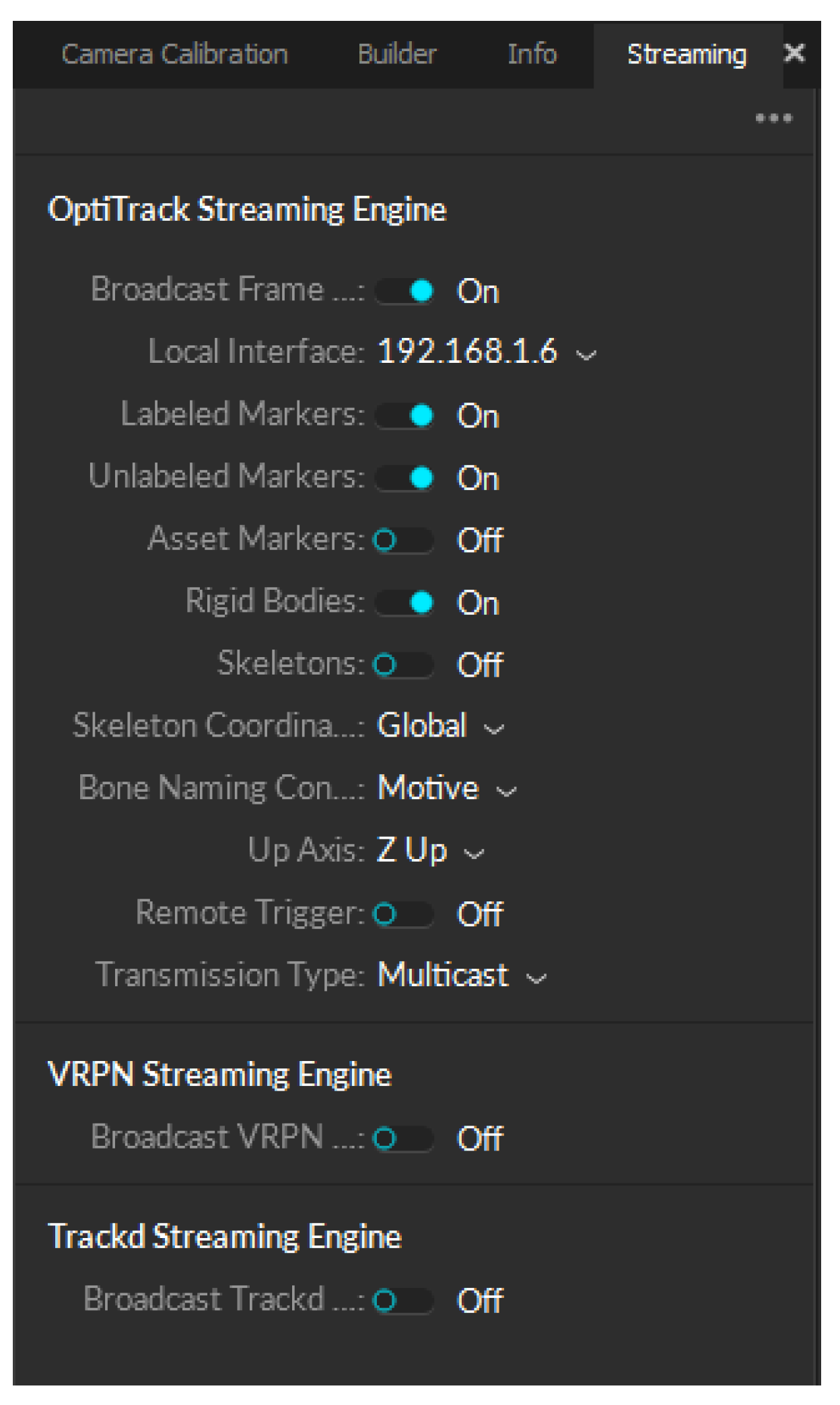Open the Local Interface IP dropdown
Image resolution: width=840 pixels, height=1405 pixels.
click(x=486, y=353)
